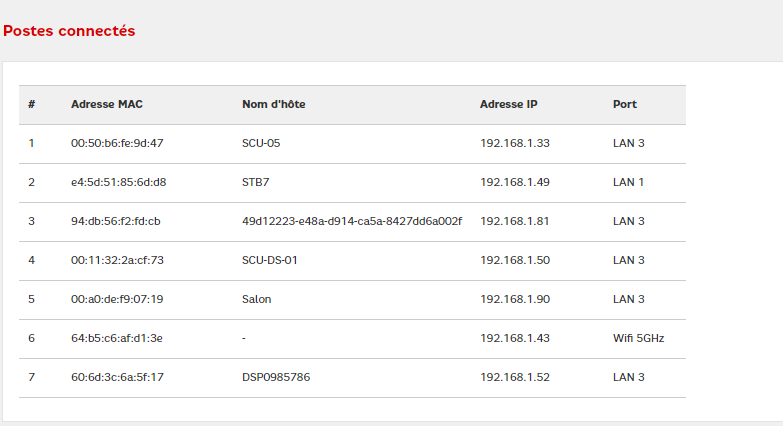The image size is (783, 426).
Task: Click the "Adresse MAC" column header
Action: point(107,104)
